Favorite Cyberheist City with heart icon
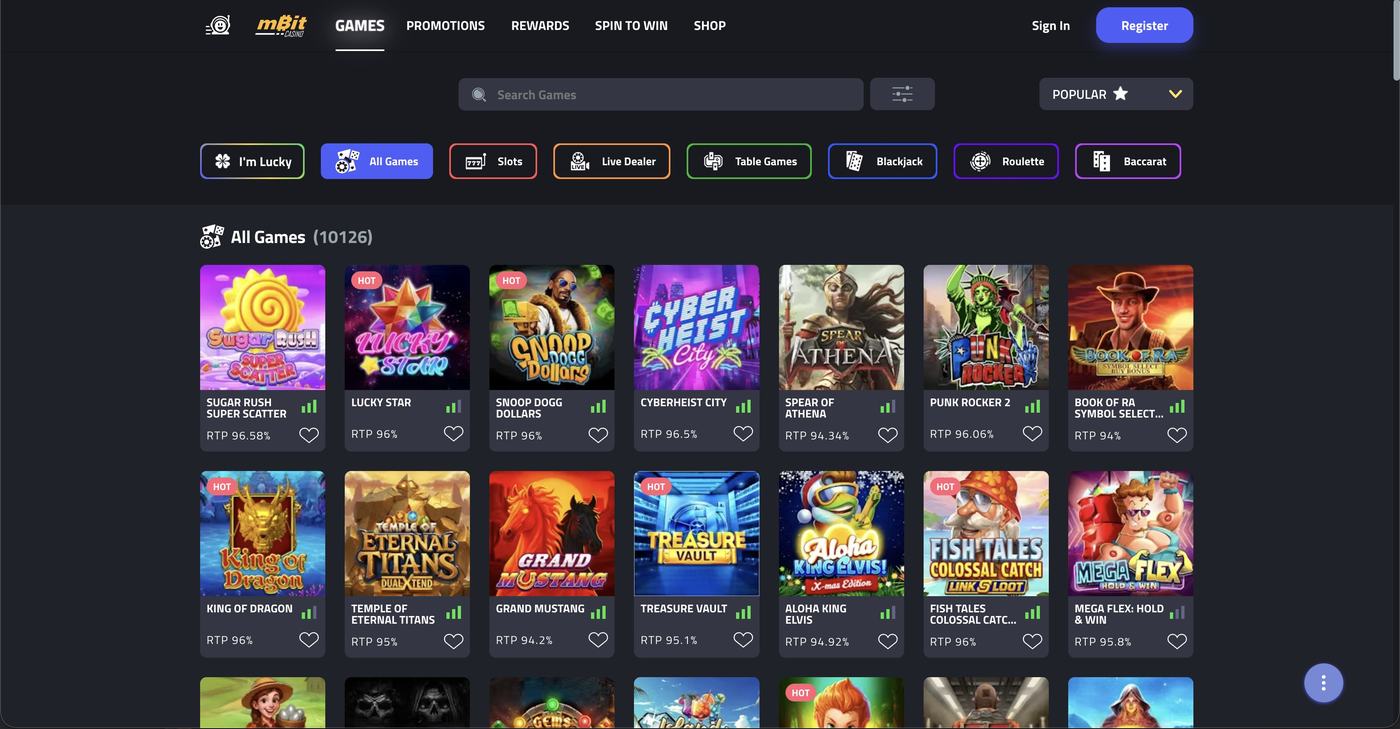The width and height of the screenshot is (1400, 729). pos(743,433)
